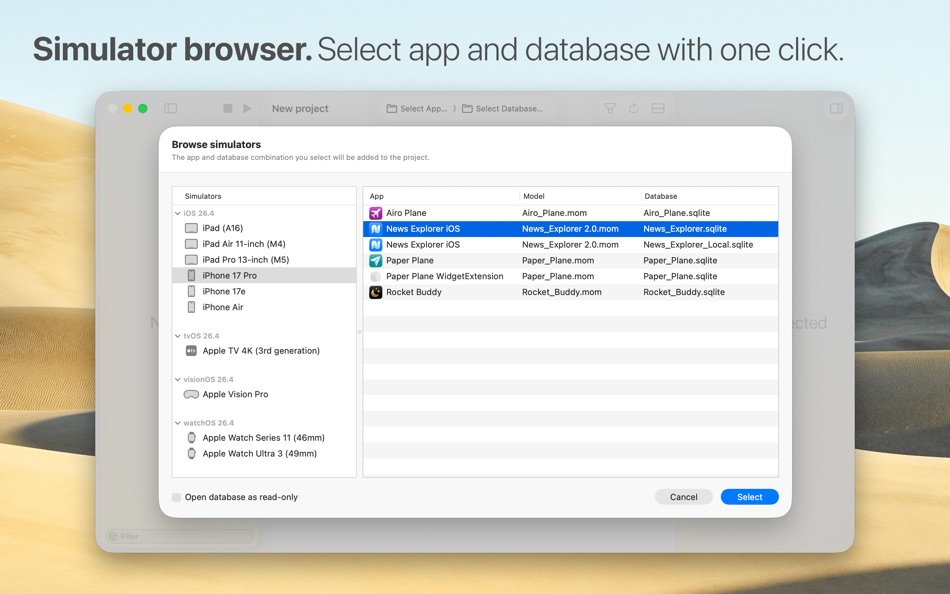
Task: Sort by the Database column header
Action: click(709, 196)
